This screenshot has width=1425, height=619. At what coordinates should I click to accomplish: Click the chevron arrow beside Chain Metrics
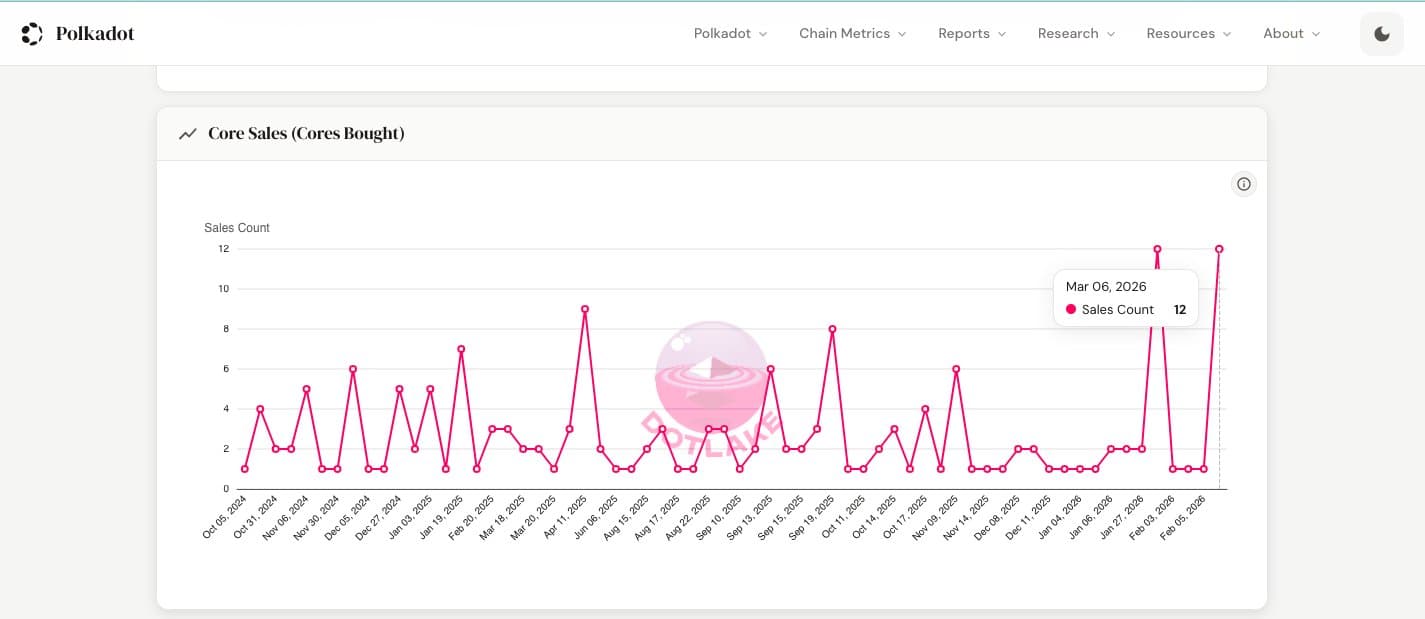click(x=902, y=34)
